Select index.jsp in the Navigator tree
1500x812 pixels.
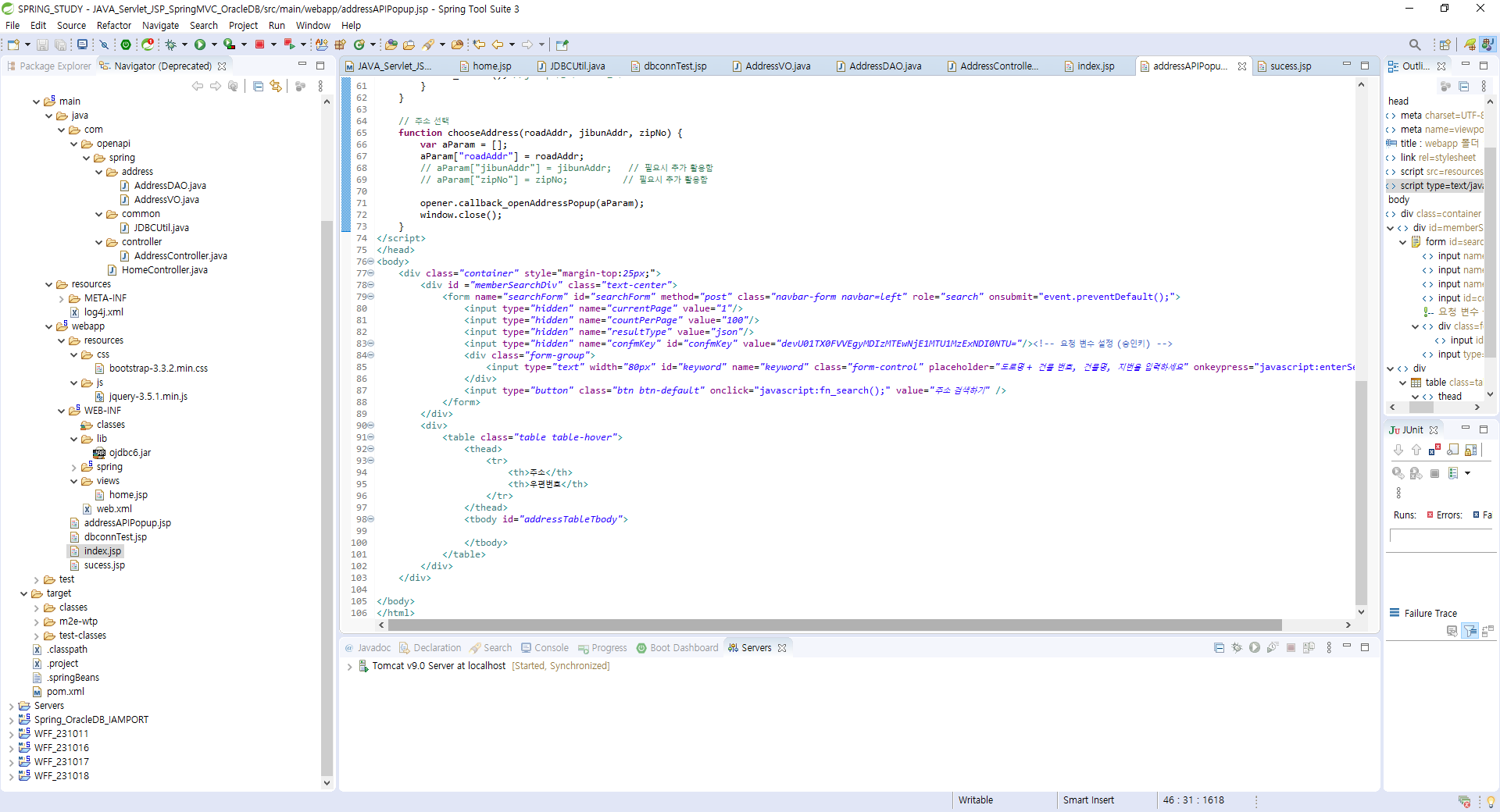click(102, 551)
